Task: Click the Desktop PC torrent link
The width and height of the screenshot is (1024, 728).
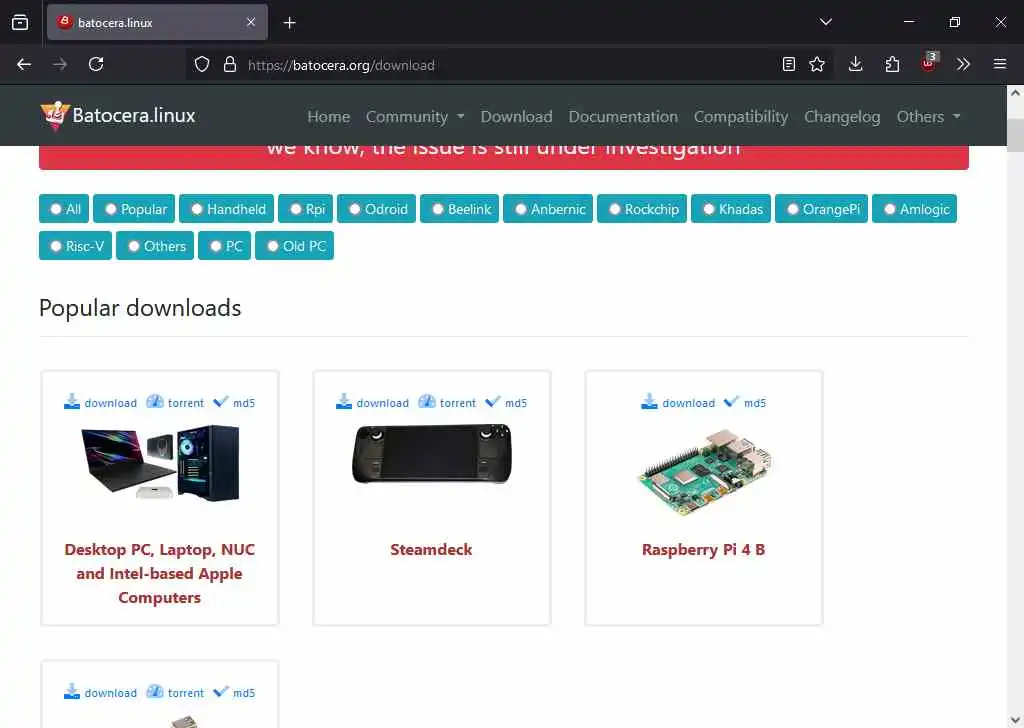Action: (x=175, y=402)
